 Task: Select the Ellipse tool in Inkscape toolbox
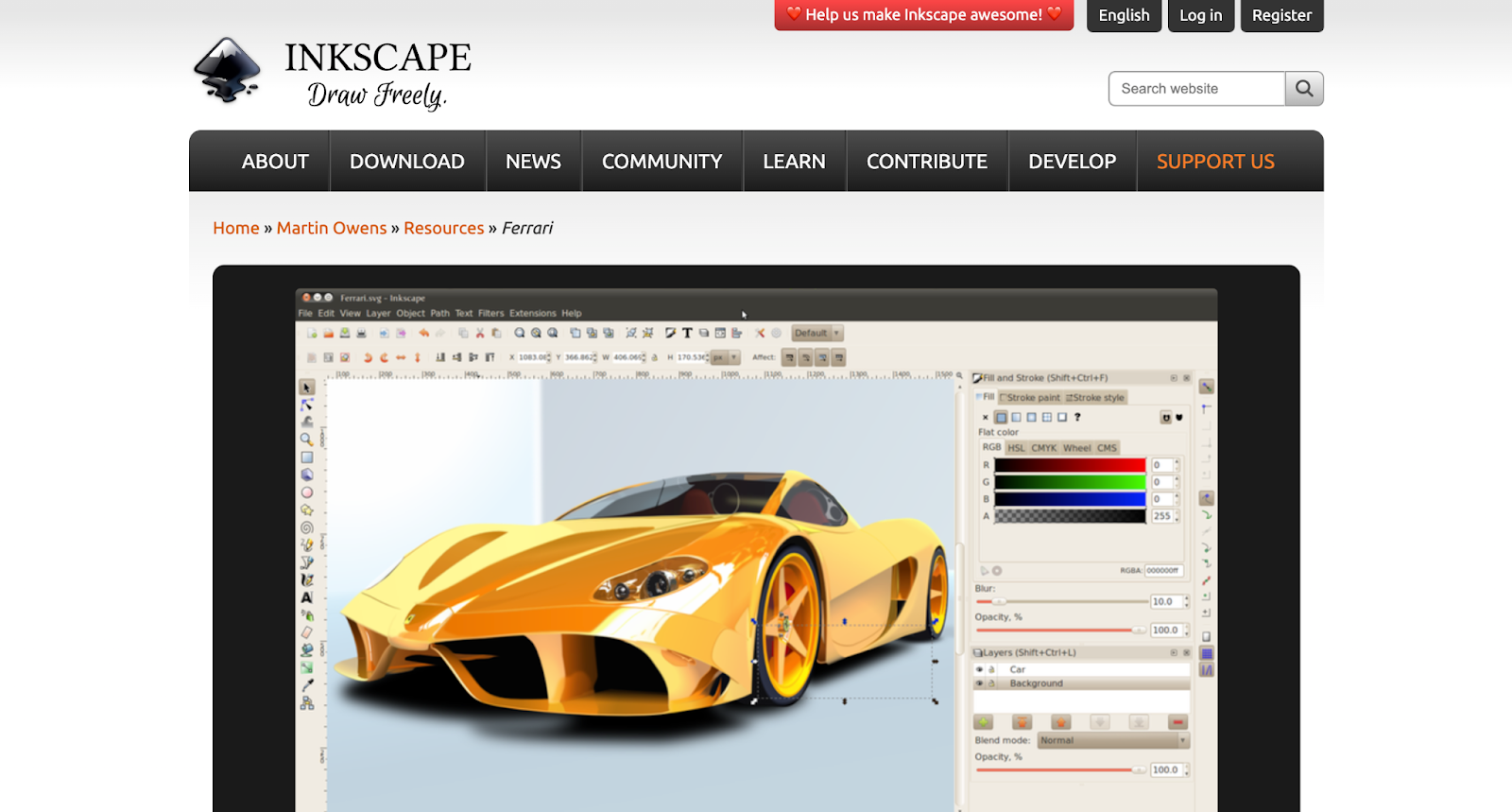(x=307, y=492)
